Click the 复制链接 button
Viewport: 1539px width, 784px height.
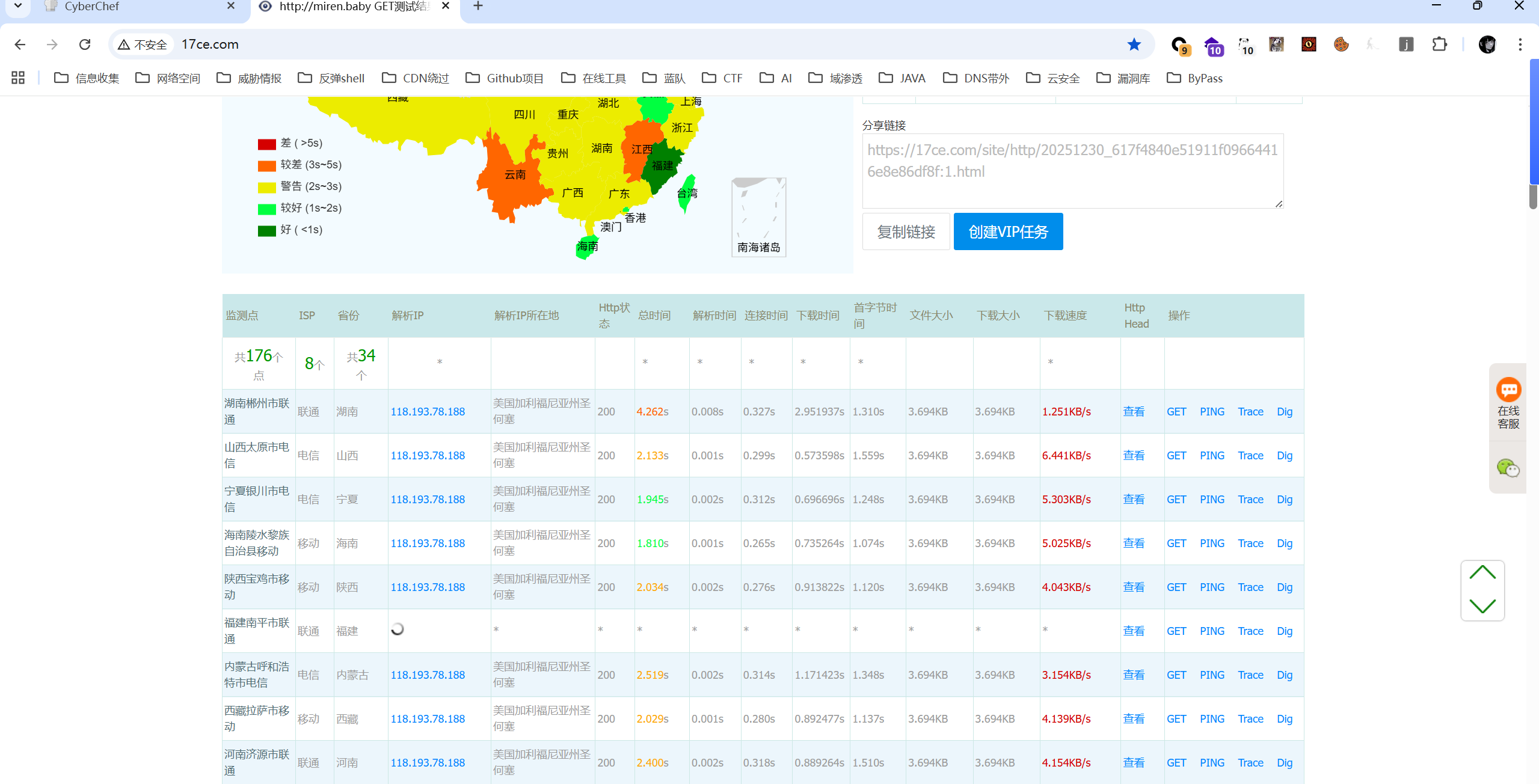(x=906, y=231)
